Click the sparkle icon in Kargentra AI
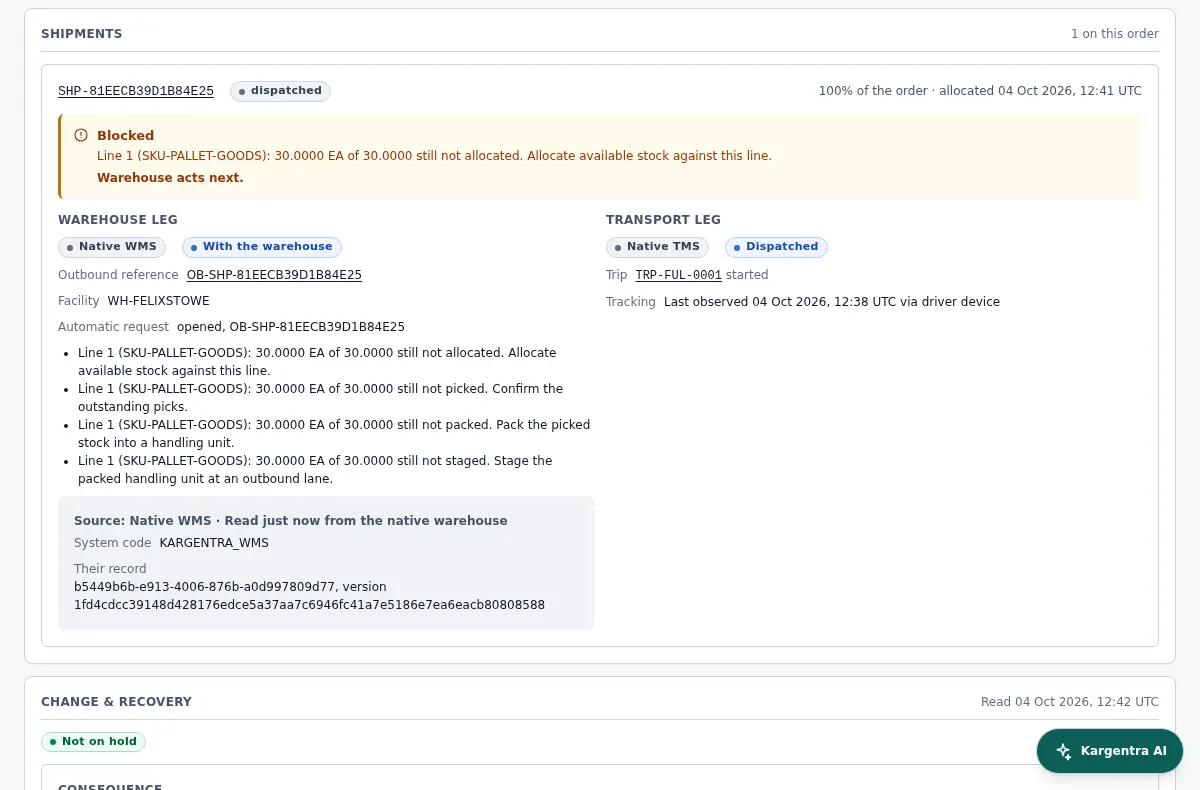The height and width of the screenshot is (790, 1200). pos(1064,751)
